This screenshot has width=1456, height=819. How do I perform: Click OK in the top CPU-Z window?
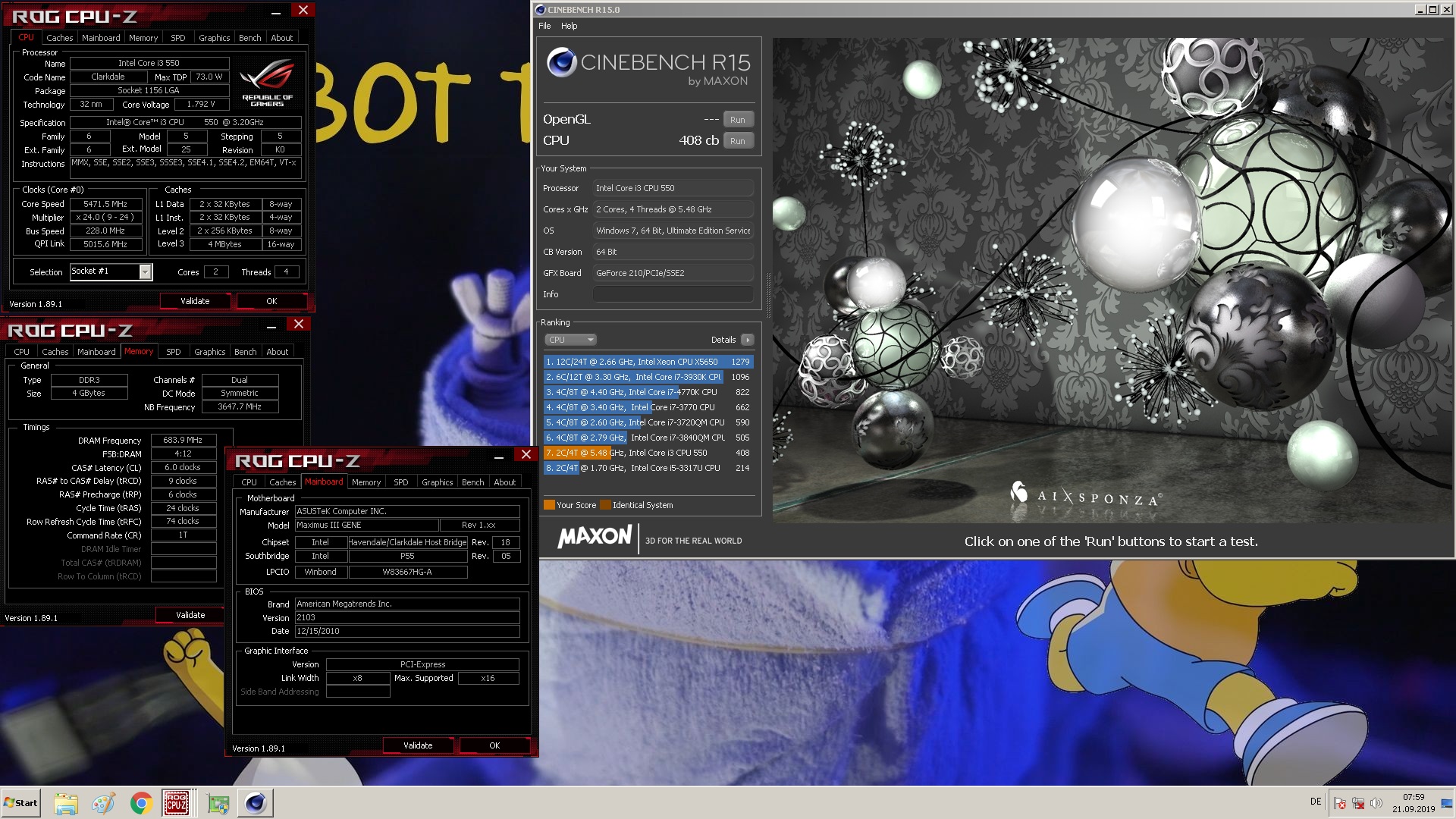271,301
